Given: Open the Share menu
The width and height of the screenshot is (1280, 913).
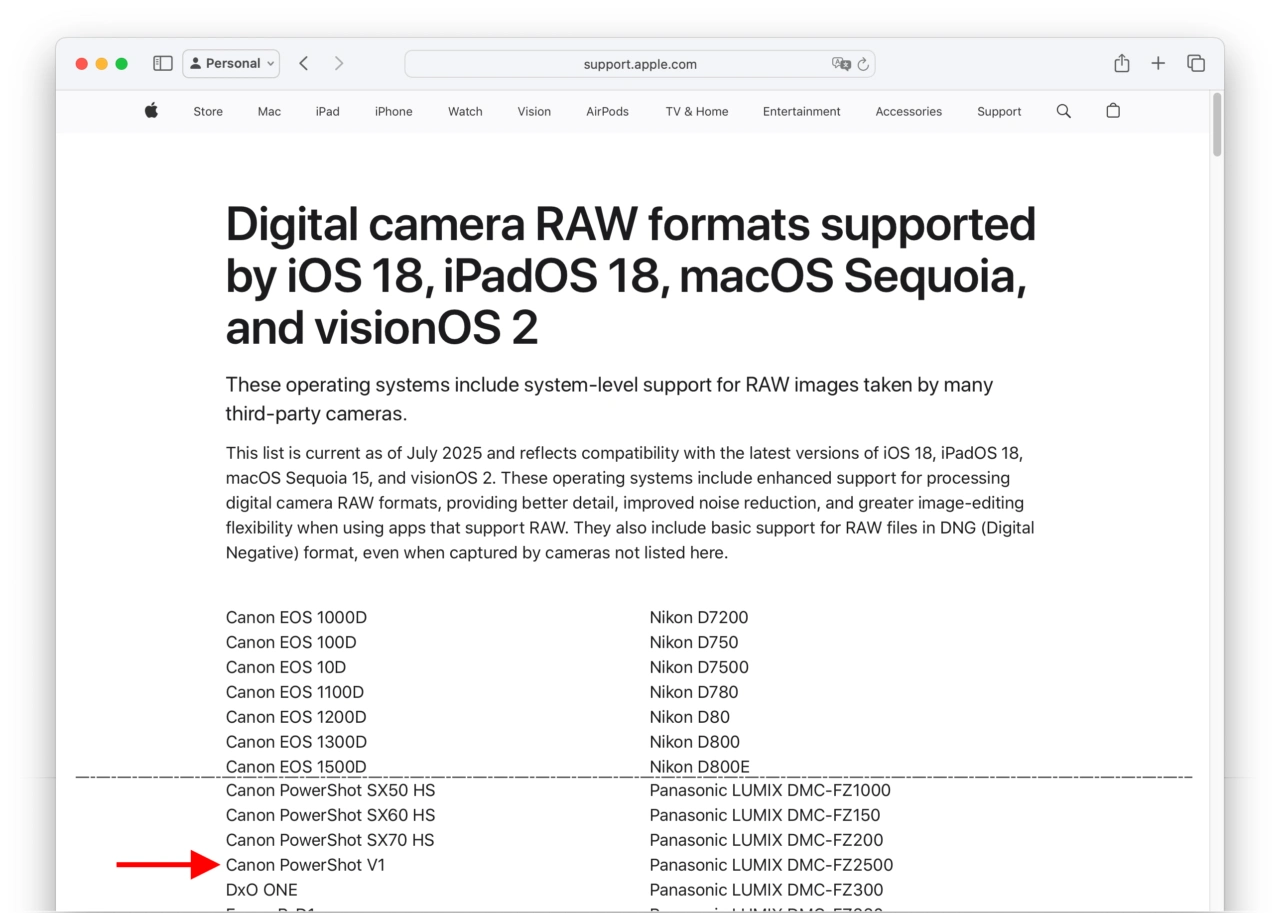Looking at the screenshot, I should [1122, 63].
